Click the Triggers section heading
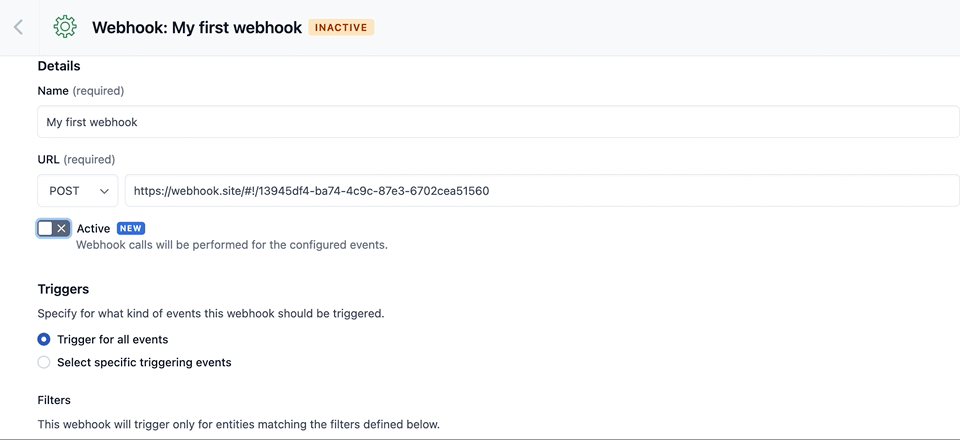The width and height of the screenshot is (960, 440). pyautogui.click(x=63, y=289)
